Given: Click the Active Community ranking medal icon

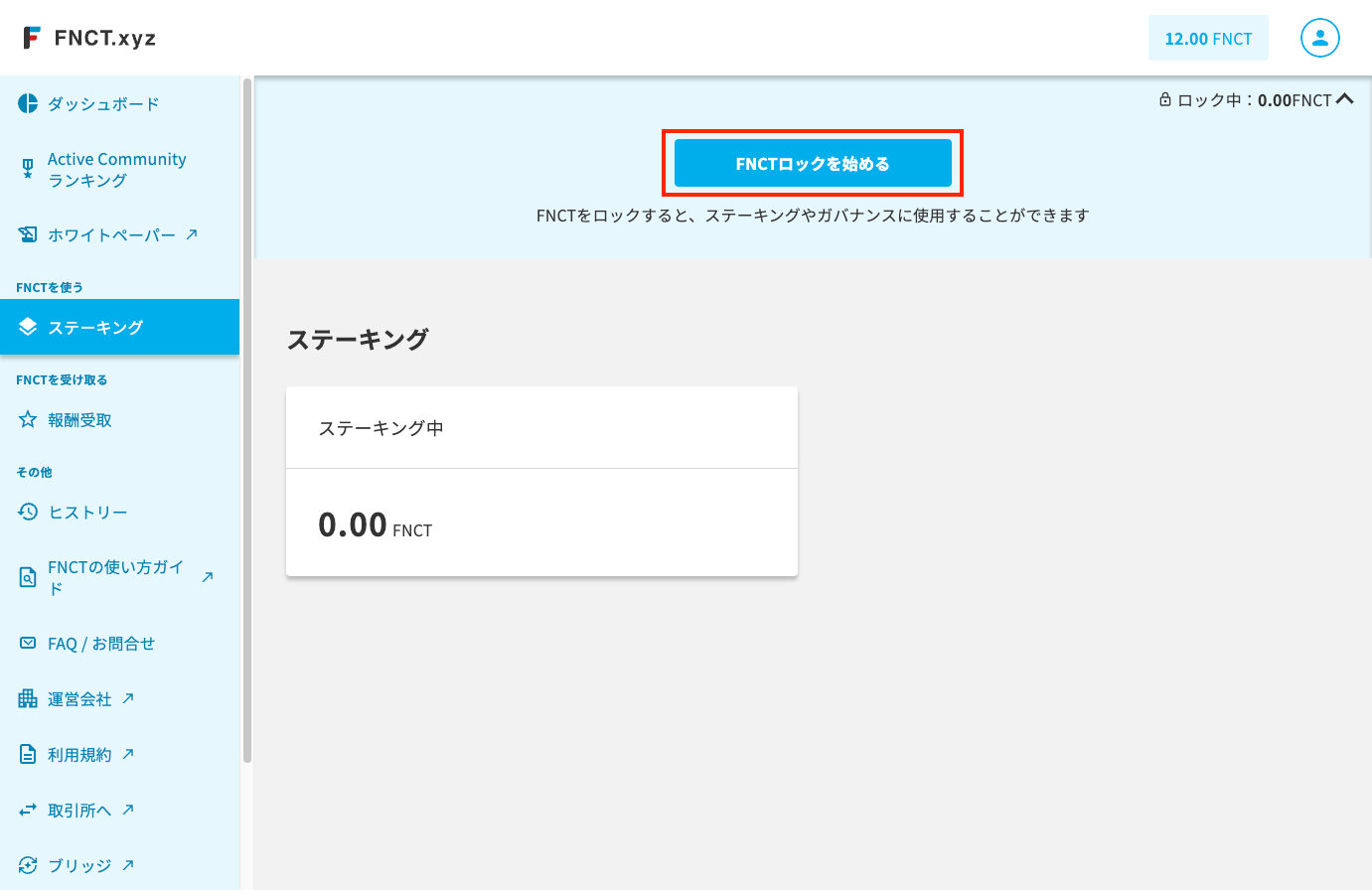Looking at the screenshot, I should pos(28,169).
